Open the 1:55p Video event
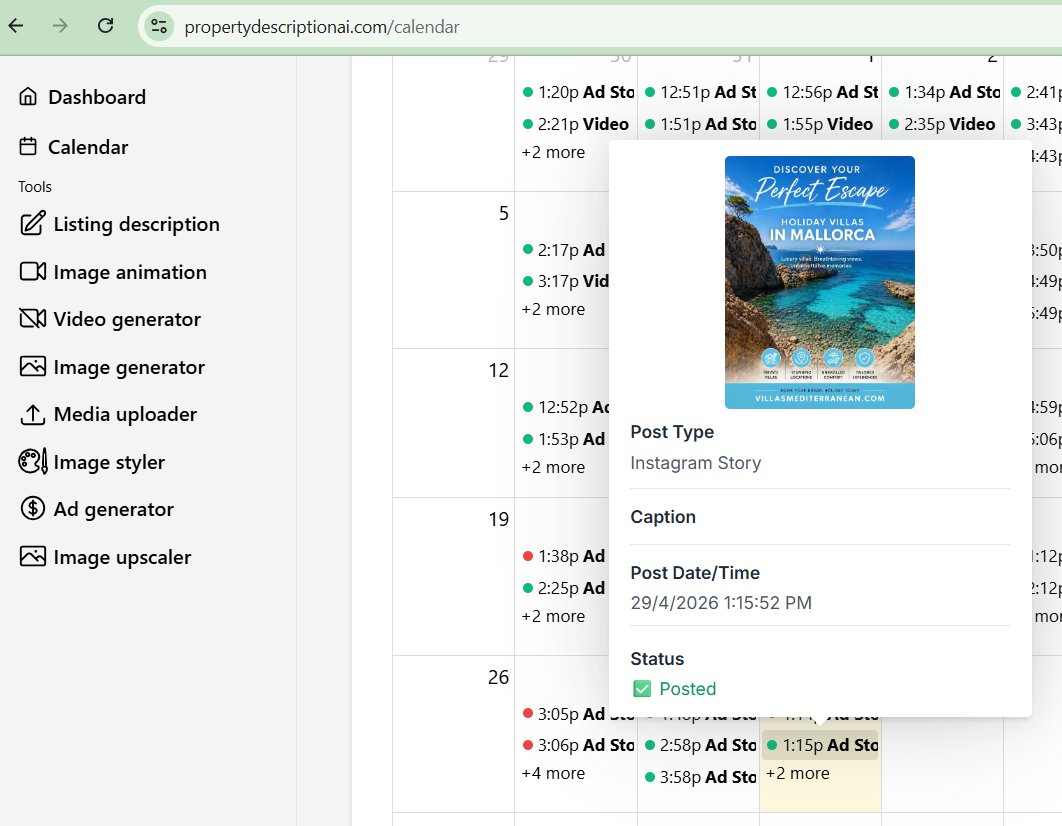Image resolution: width=1062 pixels, height=826 pixels. click(822, 125)
